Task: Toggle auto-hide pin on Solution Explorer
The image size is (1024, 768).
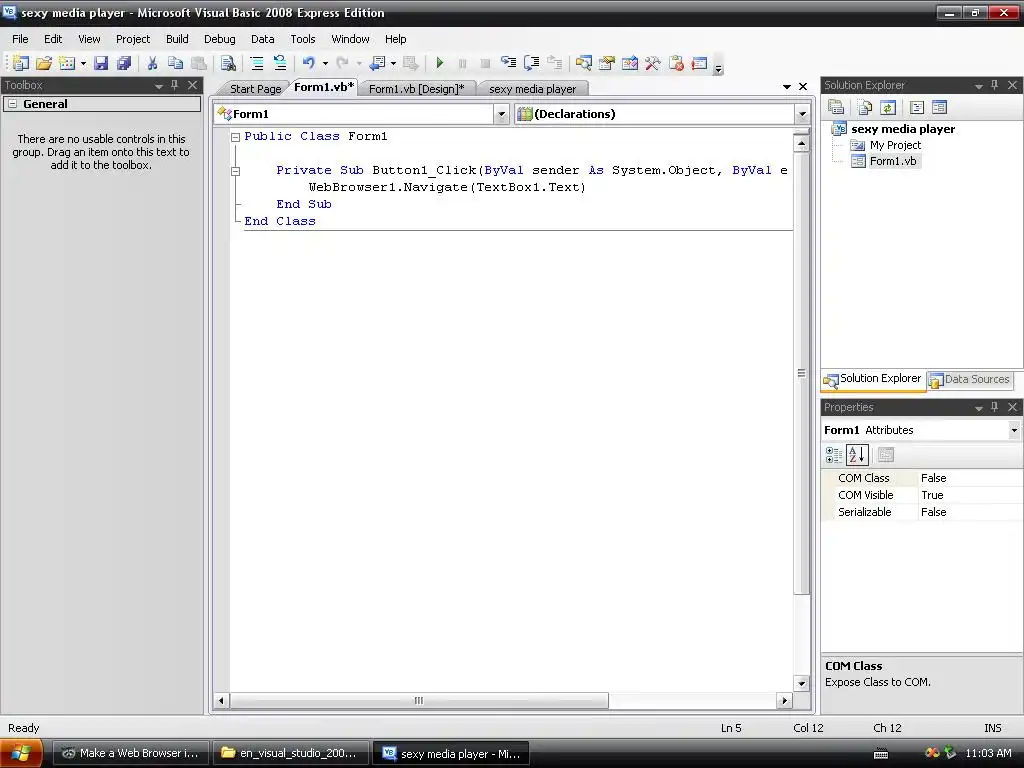Action: (x=995, y=85)
